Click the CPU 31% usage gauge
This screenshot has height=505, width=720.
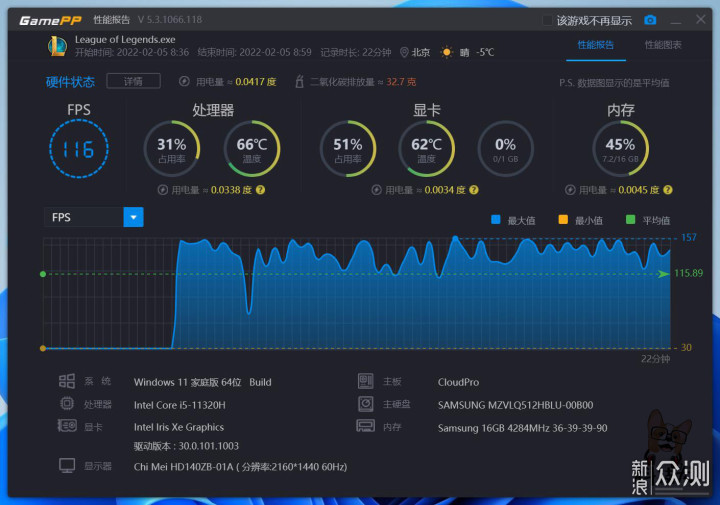click(x=172, y=149)
